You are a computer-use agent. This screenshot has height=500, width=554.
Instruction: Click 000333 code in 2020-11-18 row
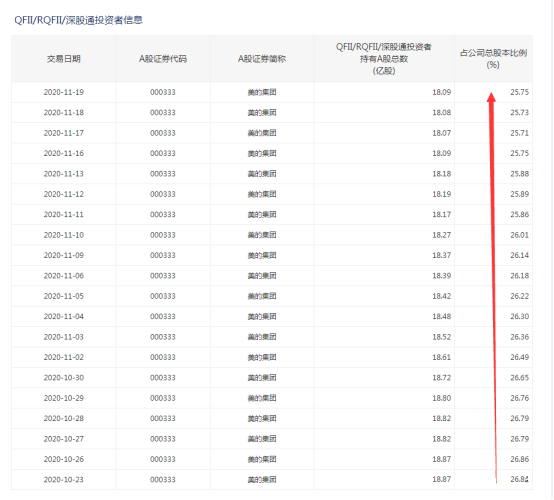click(x=163, y=113)
